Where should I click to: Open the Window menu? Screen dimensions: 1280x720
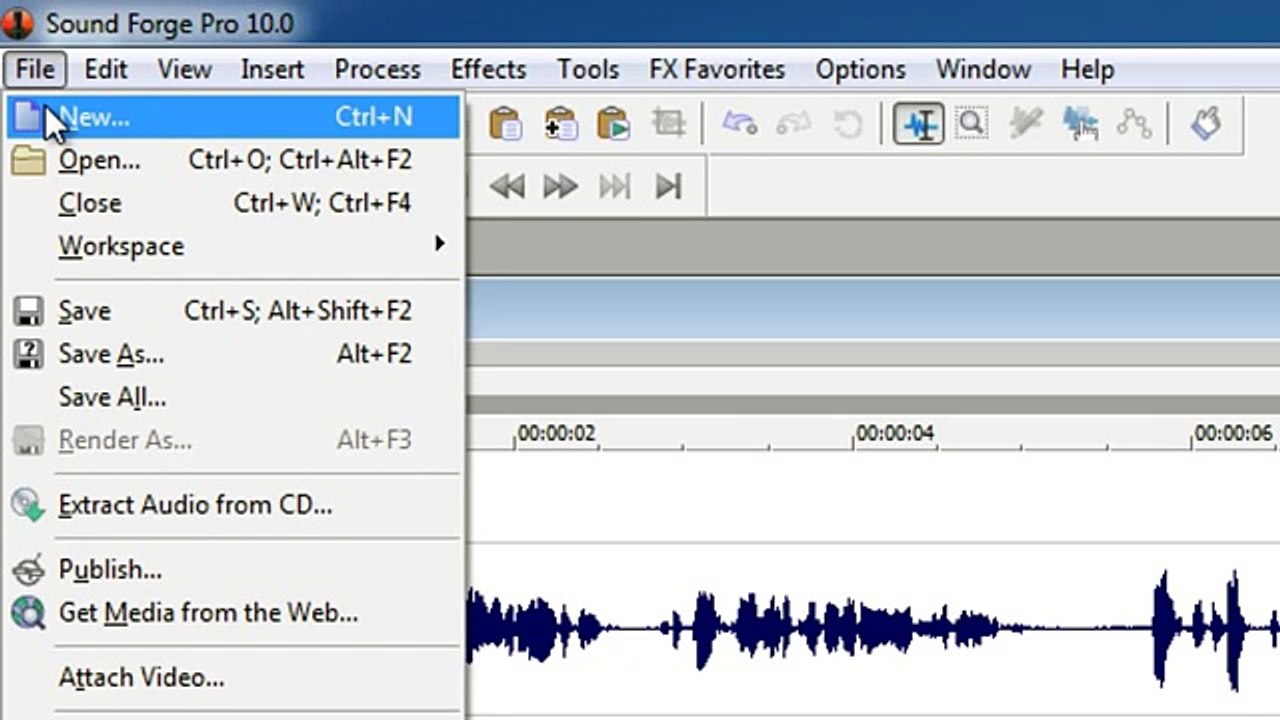click(x=983, y=70)
